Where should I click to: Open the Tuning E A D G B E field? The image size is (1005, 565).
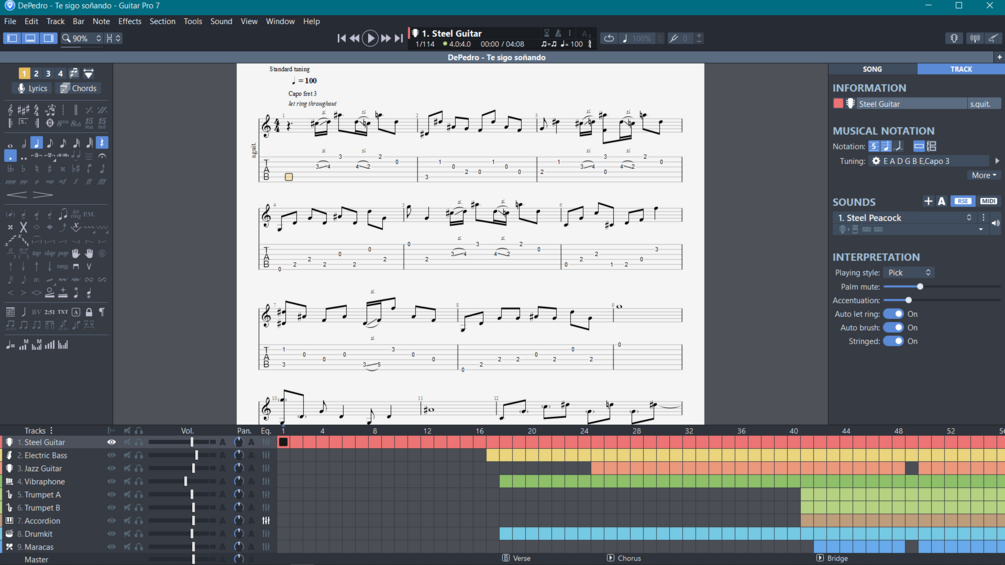click(928, 161)
